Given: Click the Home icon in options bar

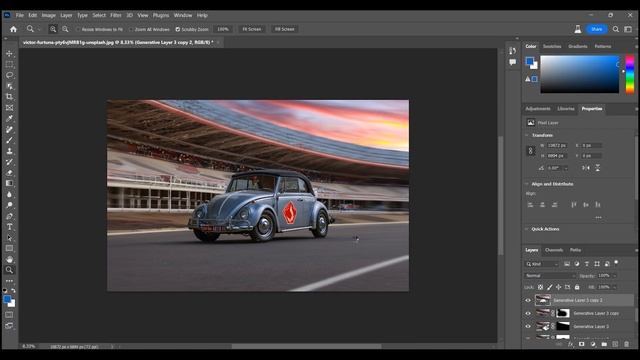Looking at the screenshot, I should (13, 29).
